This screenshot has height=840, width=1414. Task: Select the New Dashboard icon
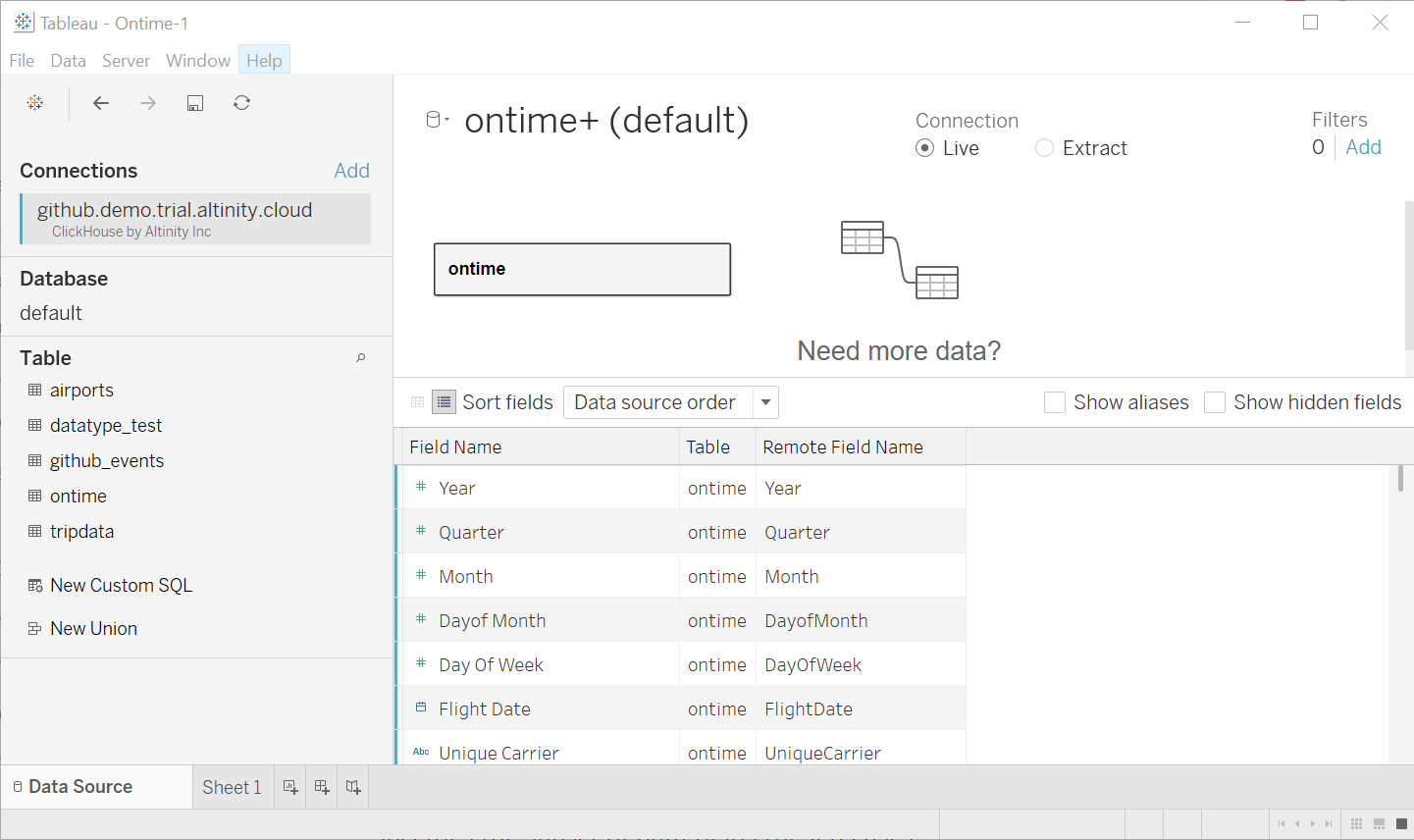(x=321, y=786)
